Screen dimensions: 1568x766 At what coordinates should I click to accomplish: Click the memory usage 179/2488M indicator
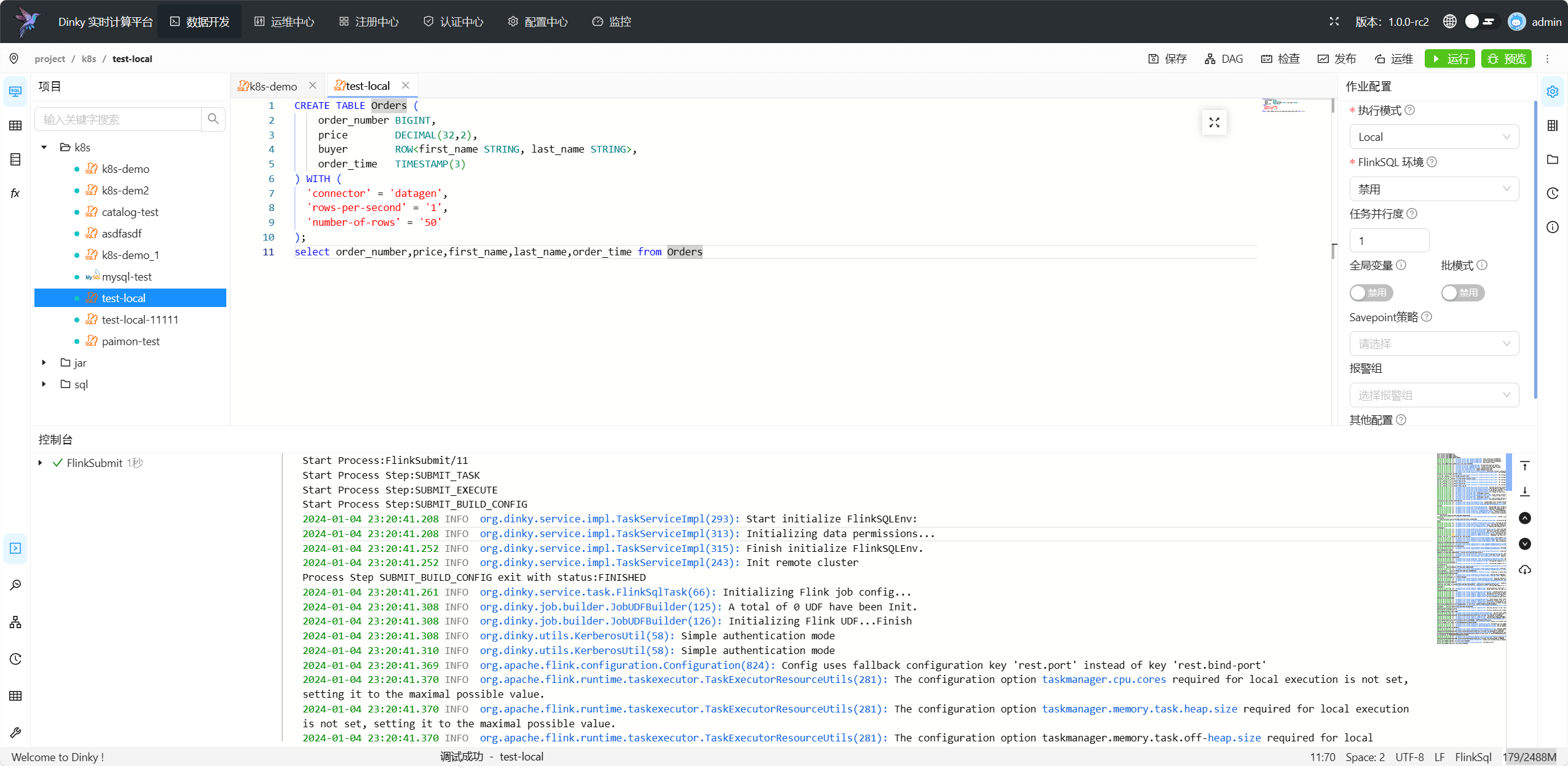pyautogui.click(x=1530, y=757)
